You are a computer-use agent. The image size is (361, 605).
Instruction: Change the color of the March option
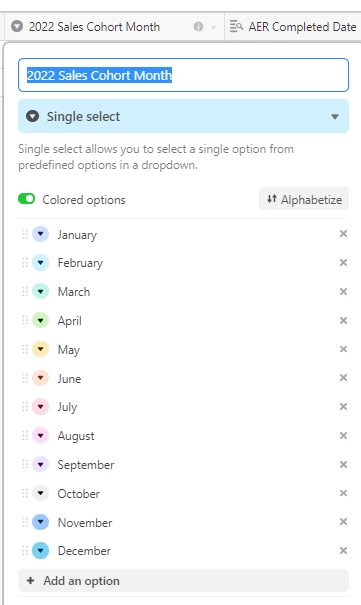pyautogui.click(x=40, y=291)
